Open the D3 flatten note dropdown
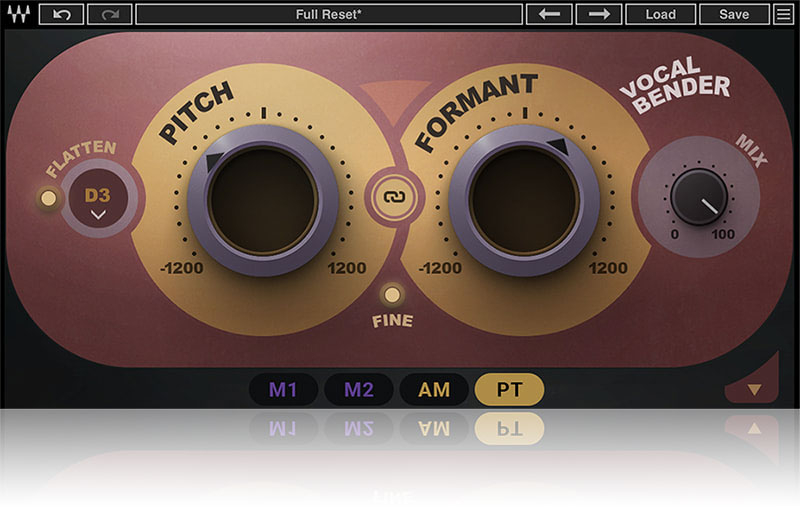Screen dimensions: 800x509 point(97,200)
